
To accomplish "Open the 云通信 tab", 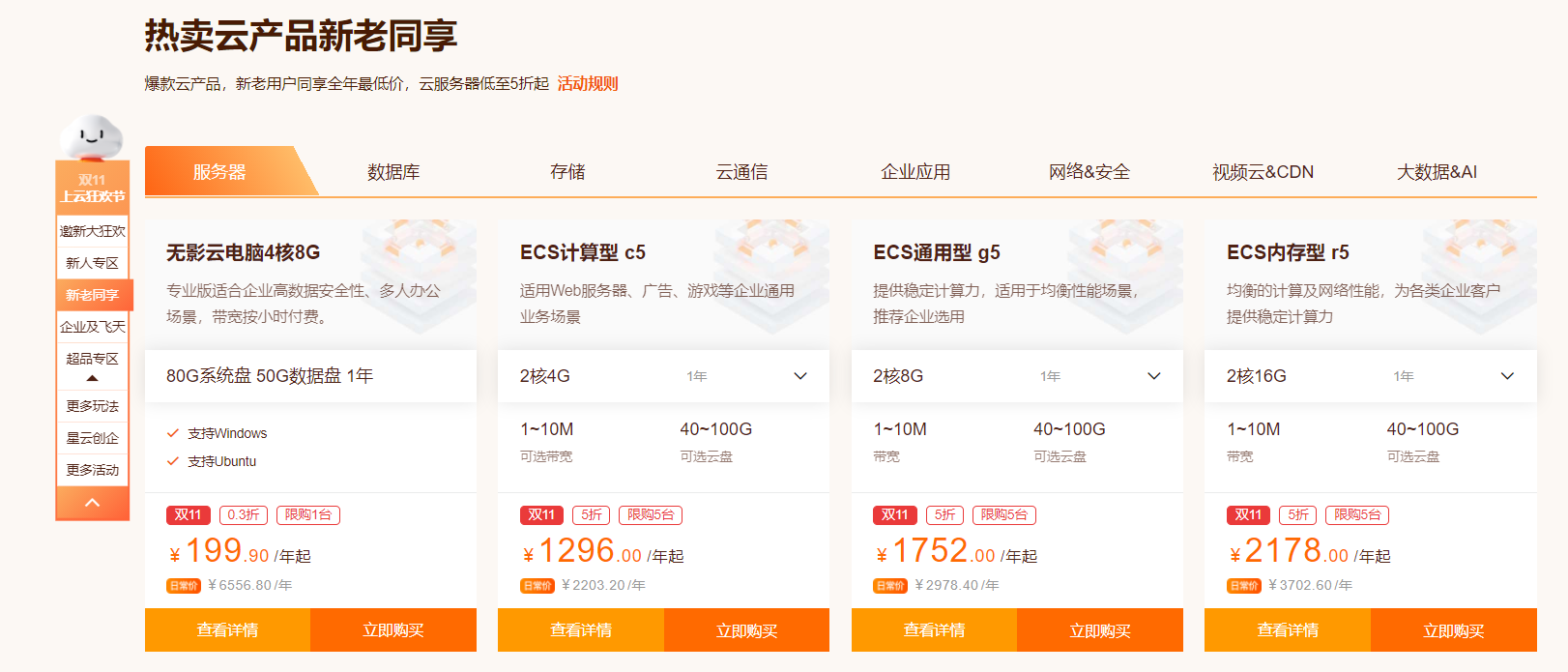I will point(741,172).
